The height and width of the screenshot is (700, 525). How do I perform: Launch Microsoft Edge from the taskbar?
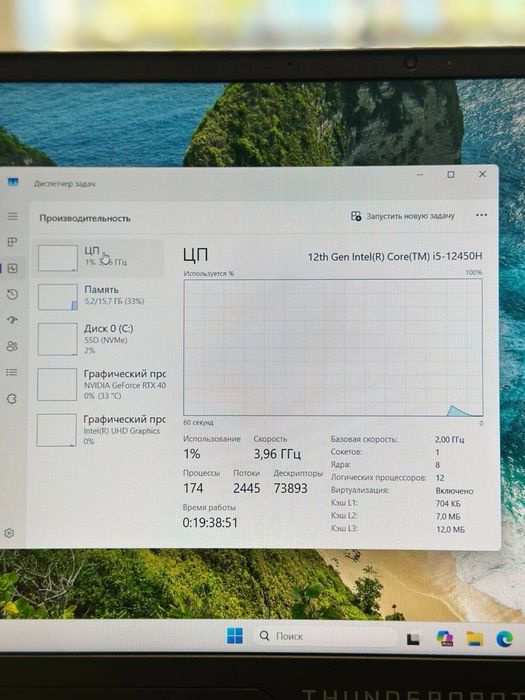504,639
